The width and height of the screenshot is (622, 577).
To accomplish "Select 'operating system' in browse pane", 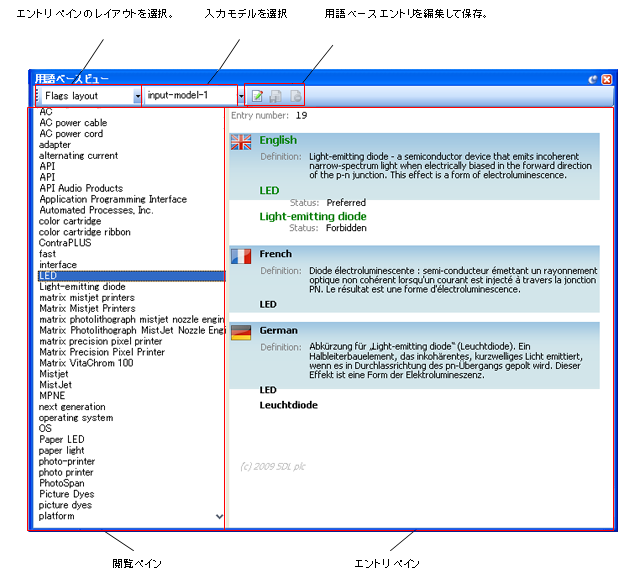I will pos(76,418).
